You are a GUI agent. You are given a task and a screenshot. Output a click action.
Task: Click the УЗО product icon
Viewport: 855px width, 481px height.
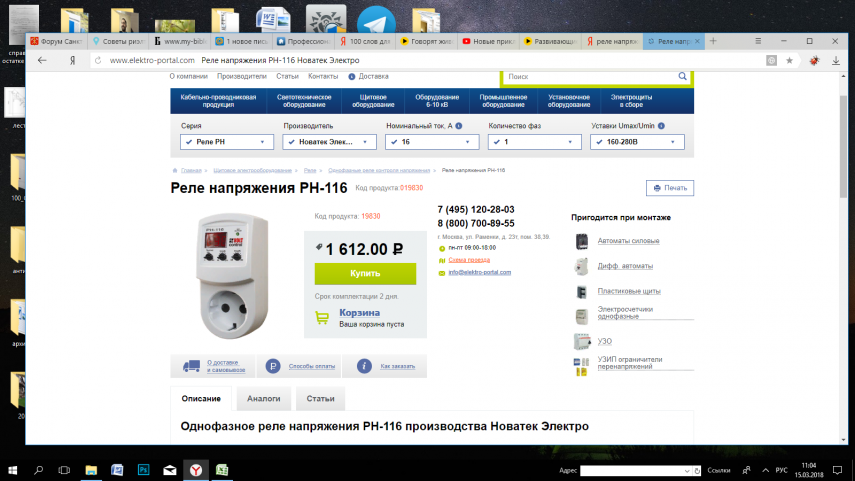pyautogui.click(x=582, y=341)
